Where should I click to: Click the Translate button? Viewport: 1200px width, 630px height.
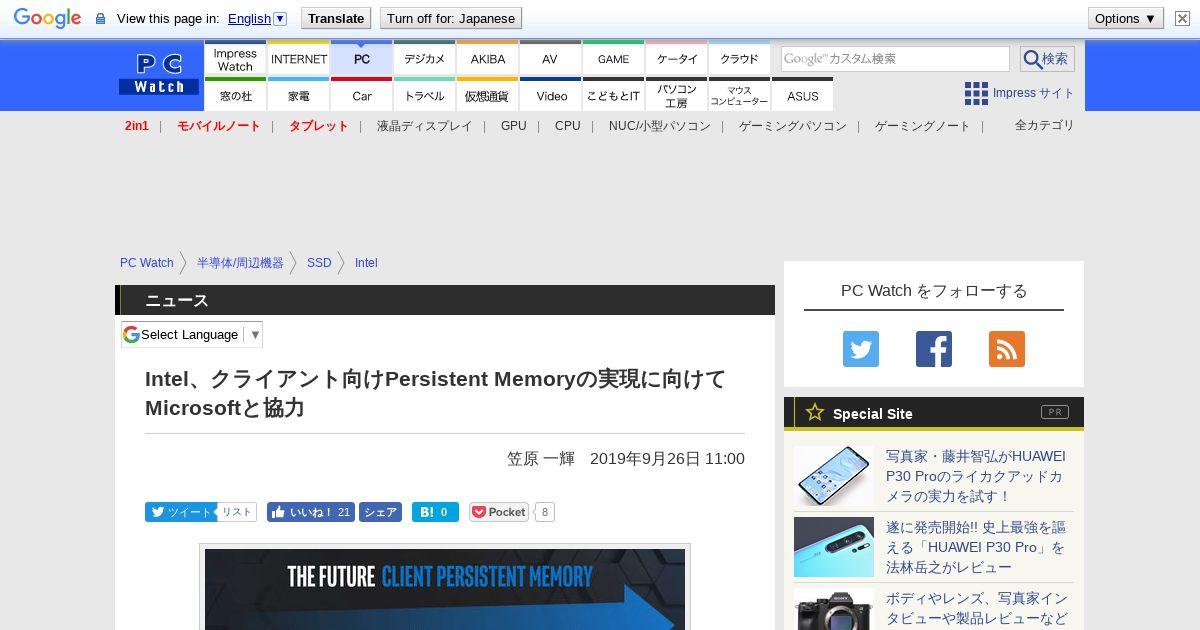[335, 18]
